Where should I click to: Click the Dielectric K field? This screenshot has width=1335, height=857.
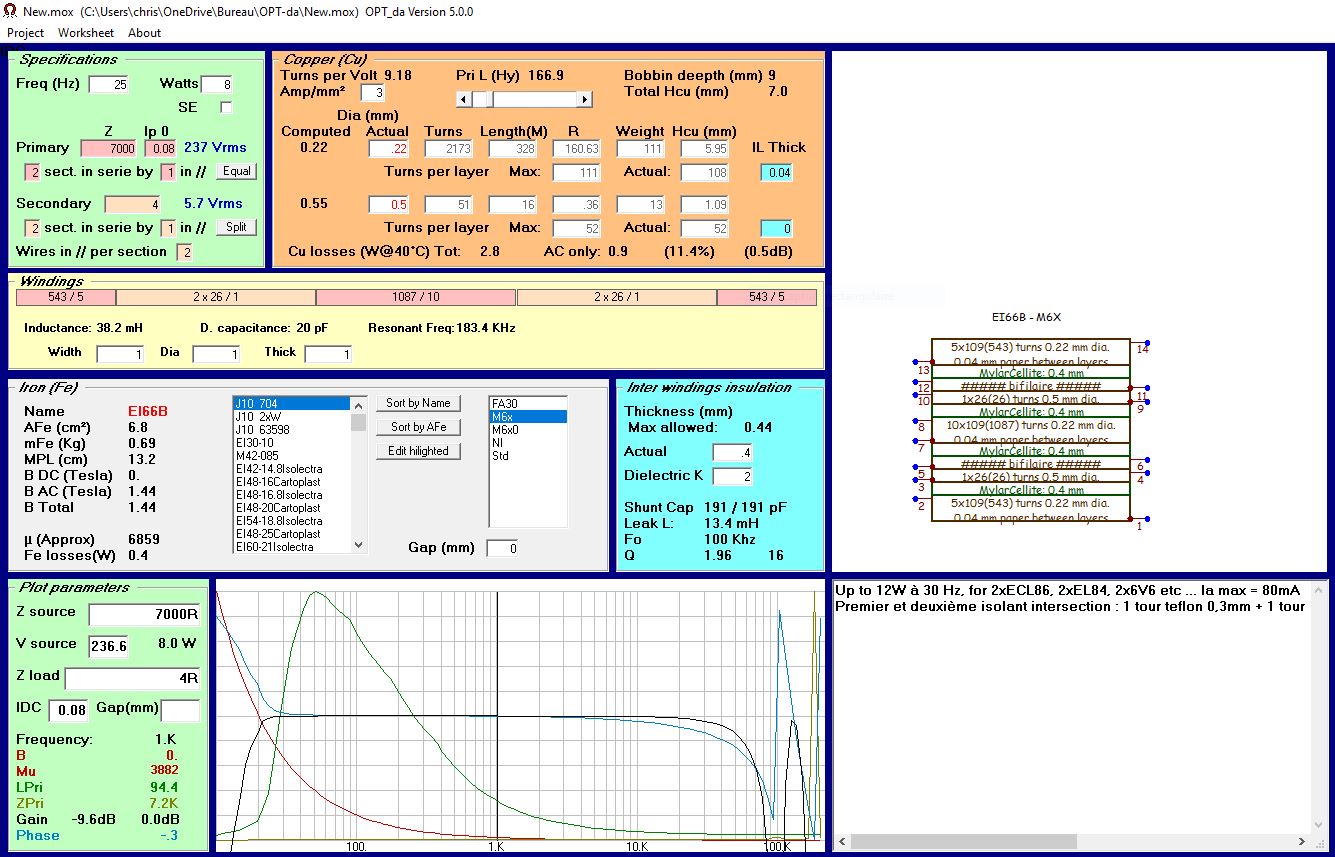click(732, 476)
